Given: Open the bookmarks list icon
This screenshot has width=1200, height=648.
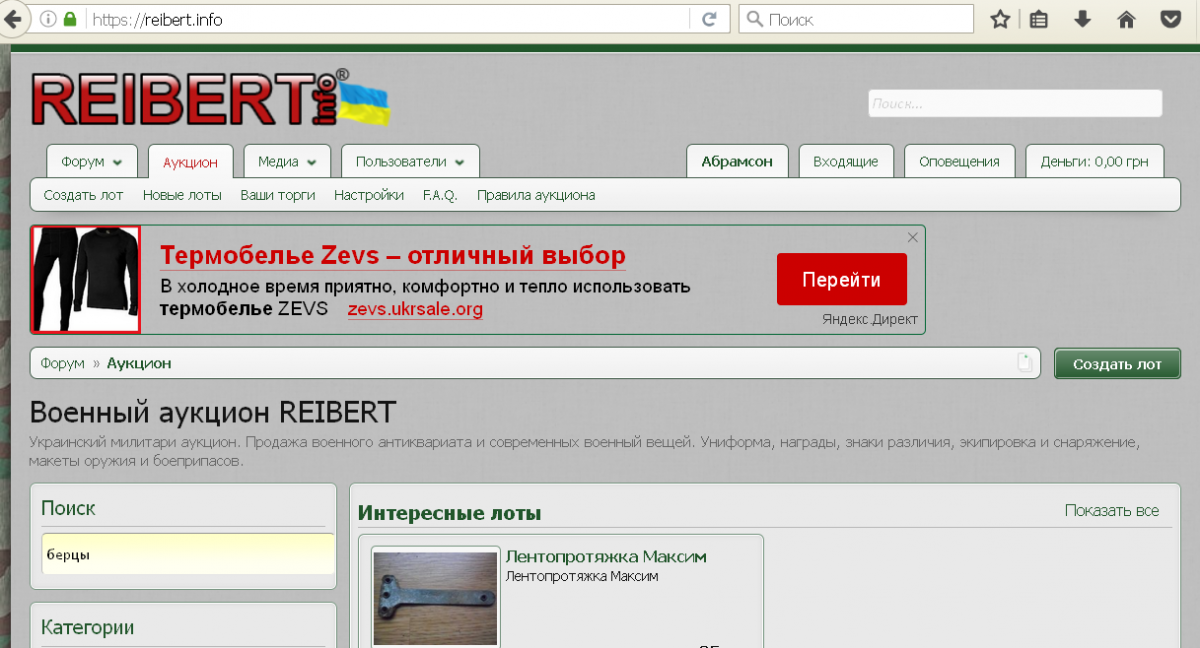Looking at the screenshot, I should pyautogui.click(x=1039, y=19).
